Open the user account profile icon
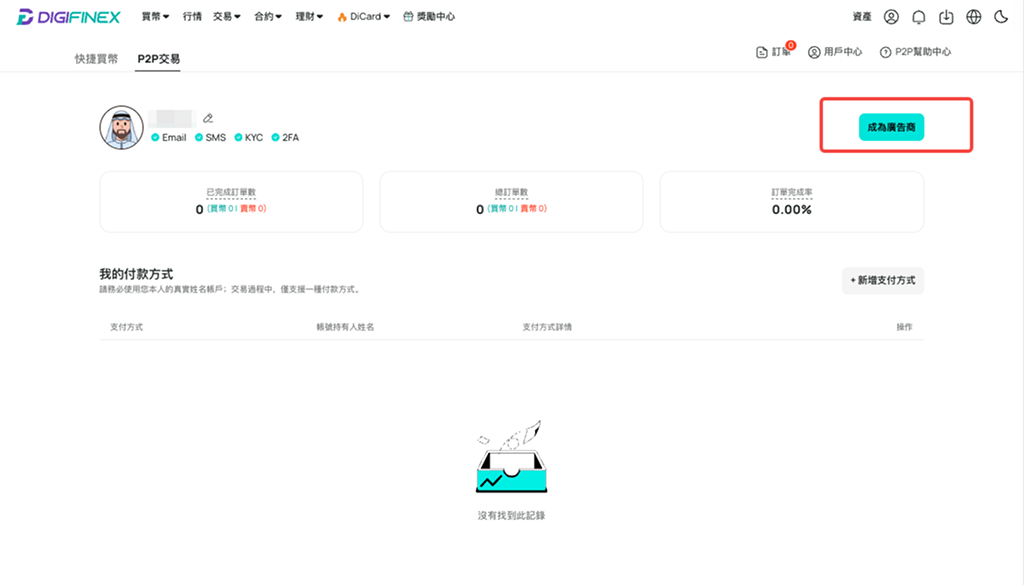Screen dimensions: 1024x585 (x=891, y=17)
